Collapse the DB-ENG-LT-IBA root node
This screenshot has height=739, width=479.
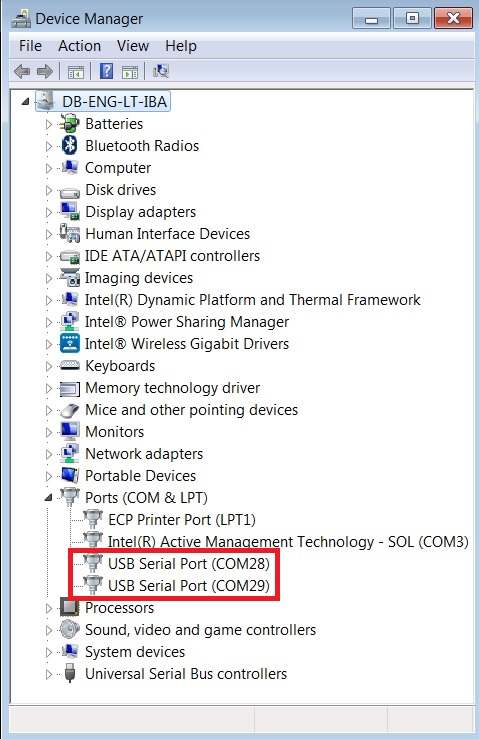point(25,101)
